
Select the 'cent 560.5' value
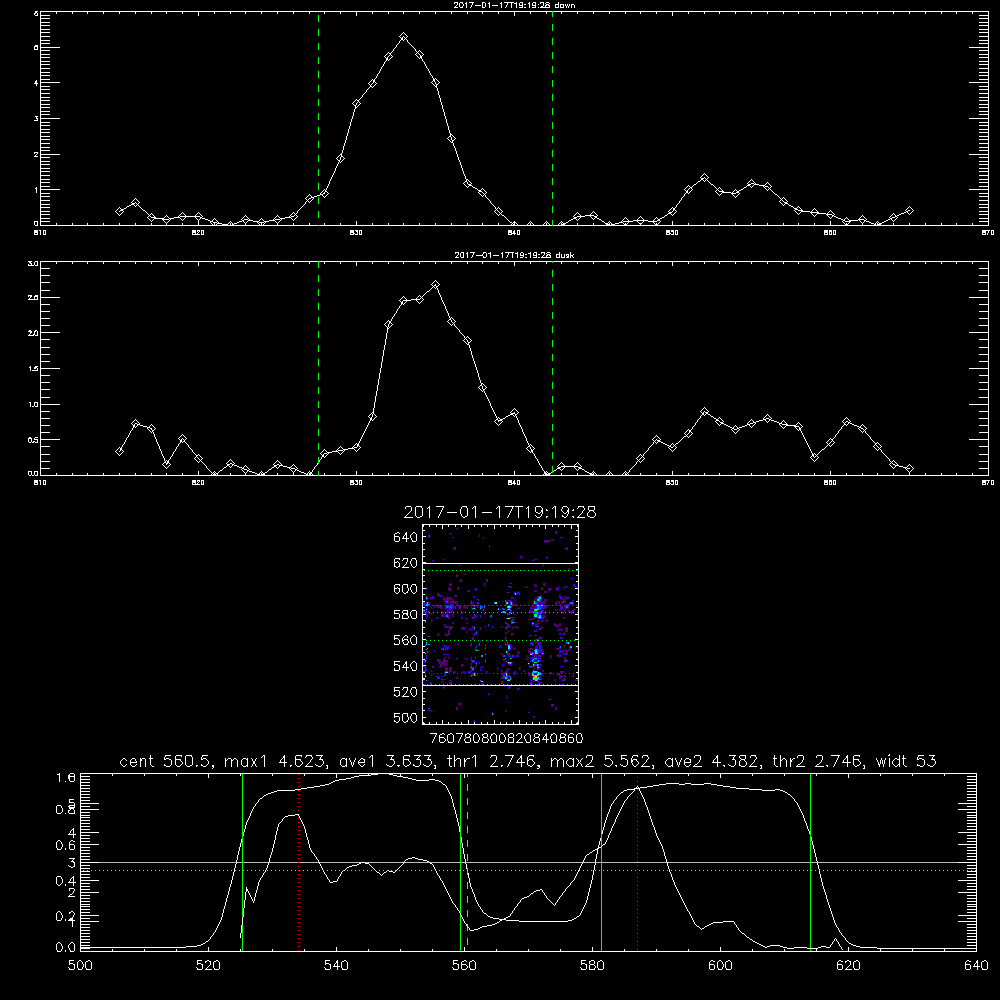tap(165, 761)
